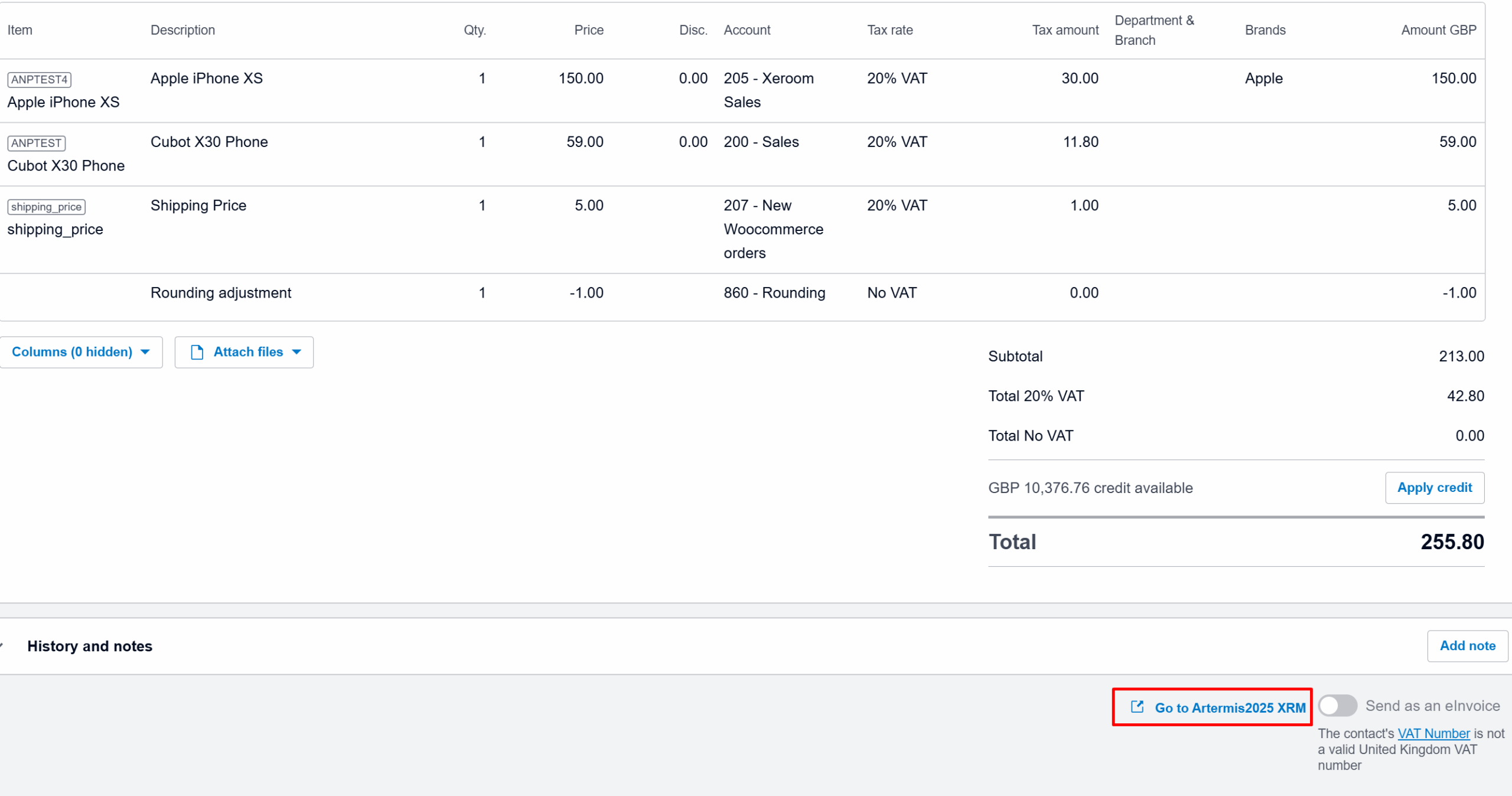Go to Artermis2025 XRM link
The width and height of the screenshot is (1512, 796).
(1230, 708)
